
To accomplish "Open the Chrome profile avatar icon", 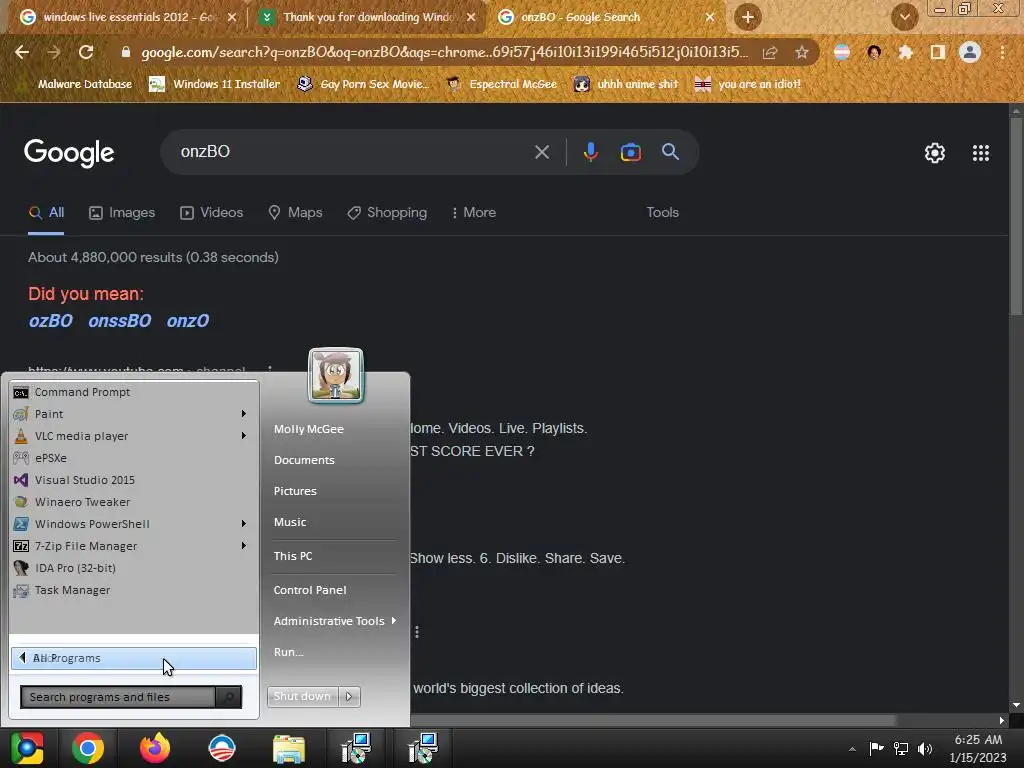I will 970,52.
